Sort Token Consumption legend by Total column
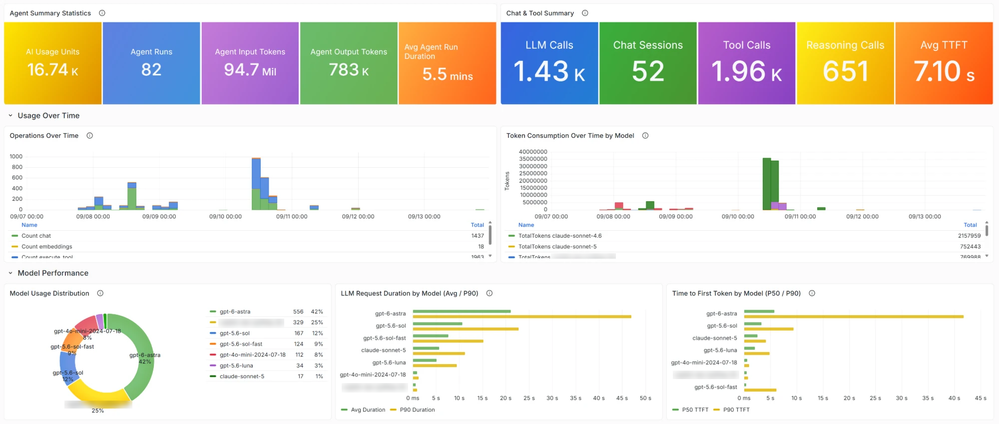 (970, 225)
